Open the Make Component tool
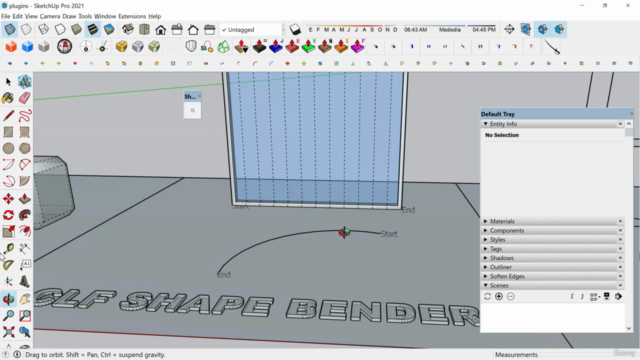The width and height of the screenshot is (640, 360). pyautogui.click(x=24, y=82)
